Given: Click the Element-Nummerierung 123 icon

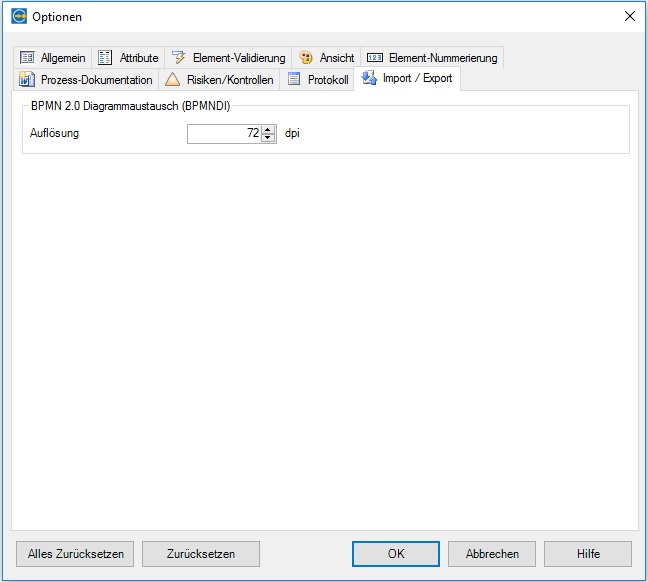Looking at the screenshot, I should coord(375,57).
